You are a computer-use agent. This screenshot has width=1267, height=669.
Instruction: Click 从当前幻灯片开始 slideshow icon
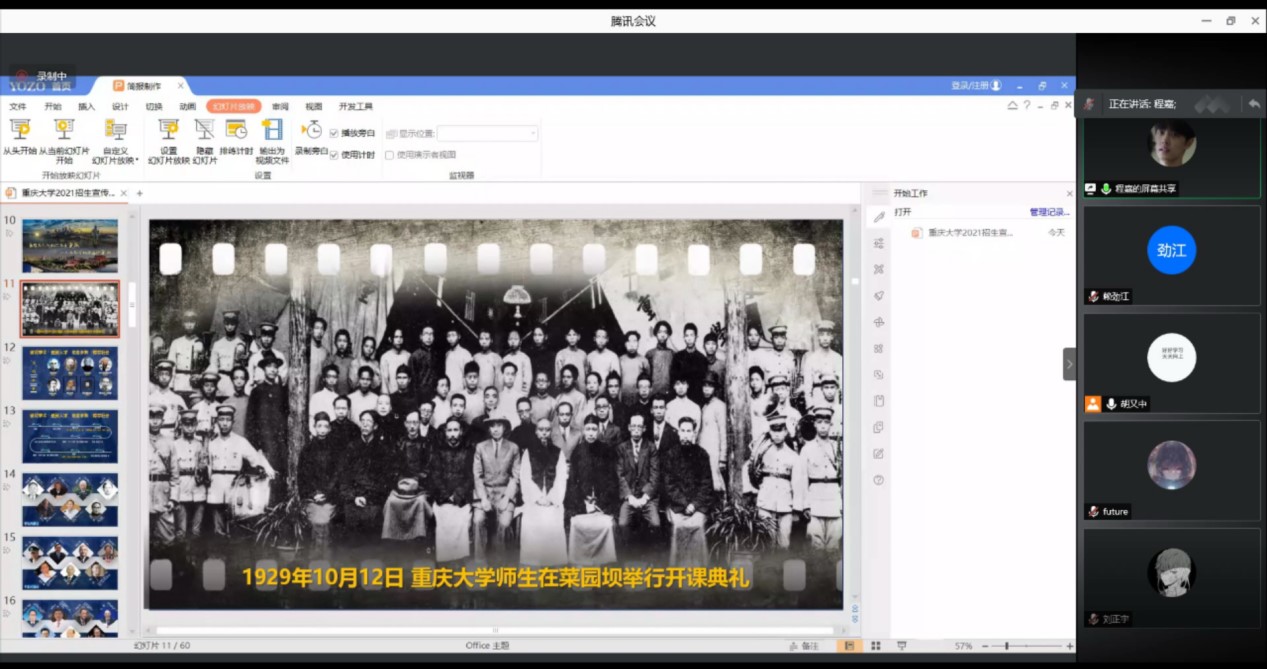click(x=64, y=131)
